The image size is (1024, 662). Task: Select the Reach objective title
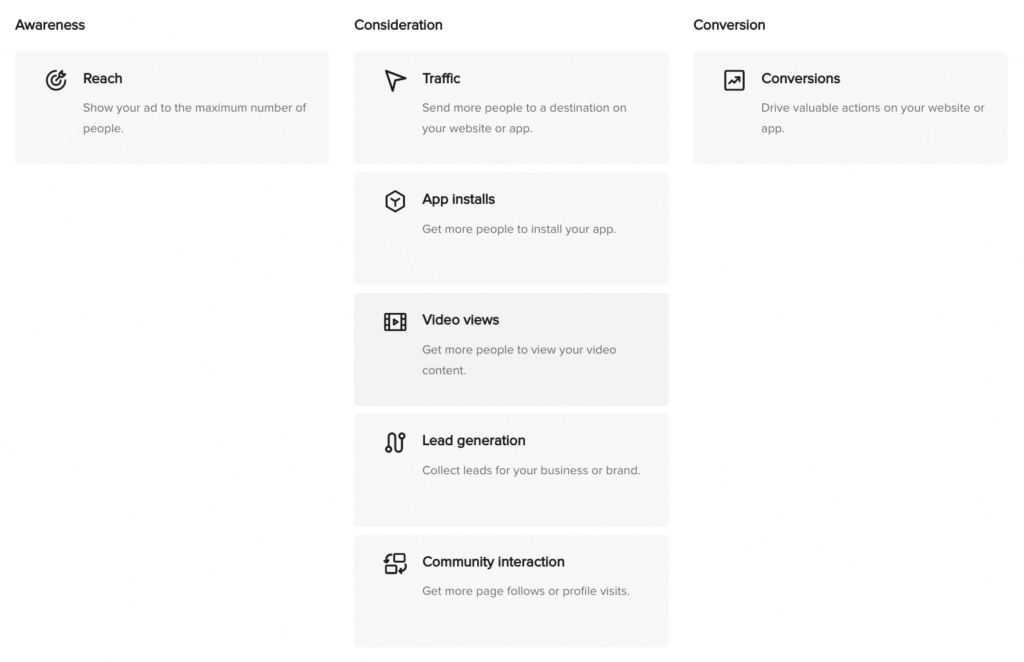(102, 78)
